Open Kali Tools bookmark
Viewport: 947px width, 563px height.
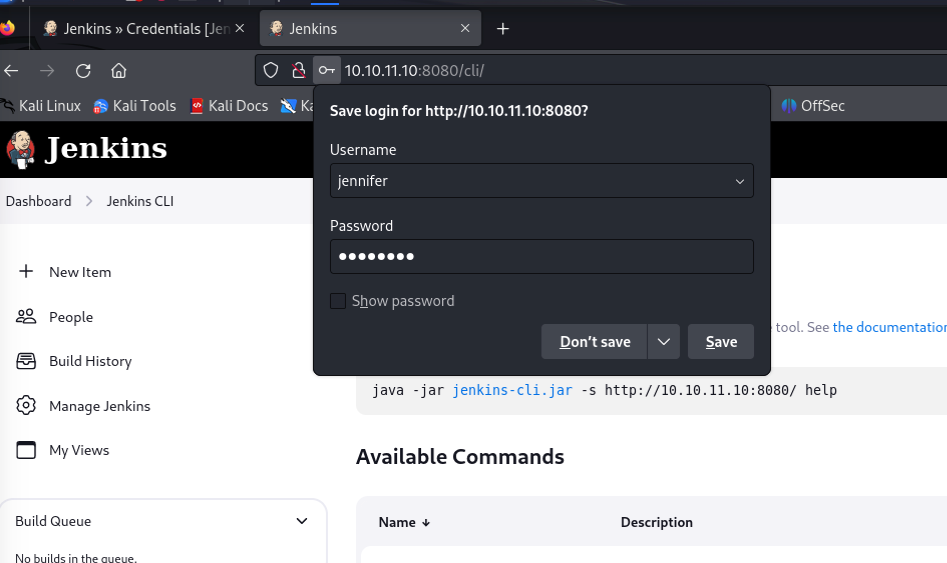[x=135, y=106]
